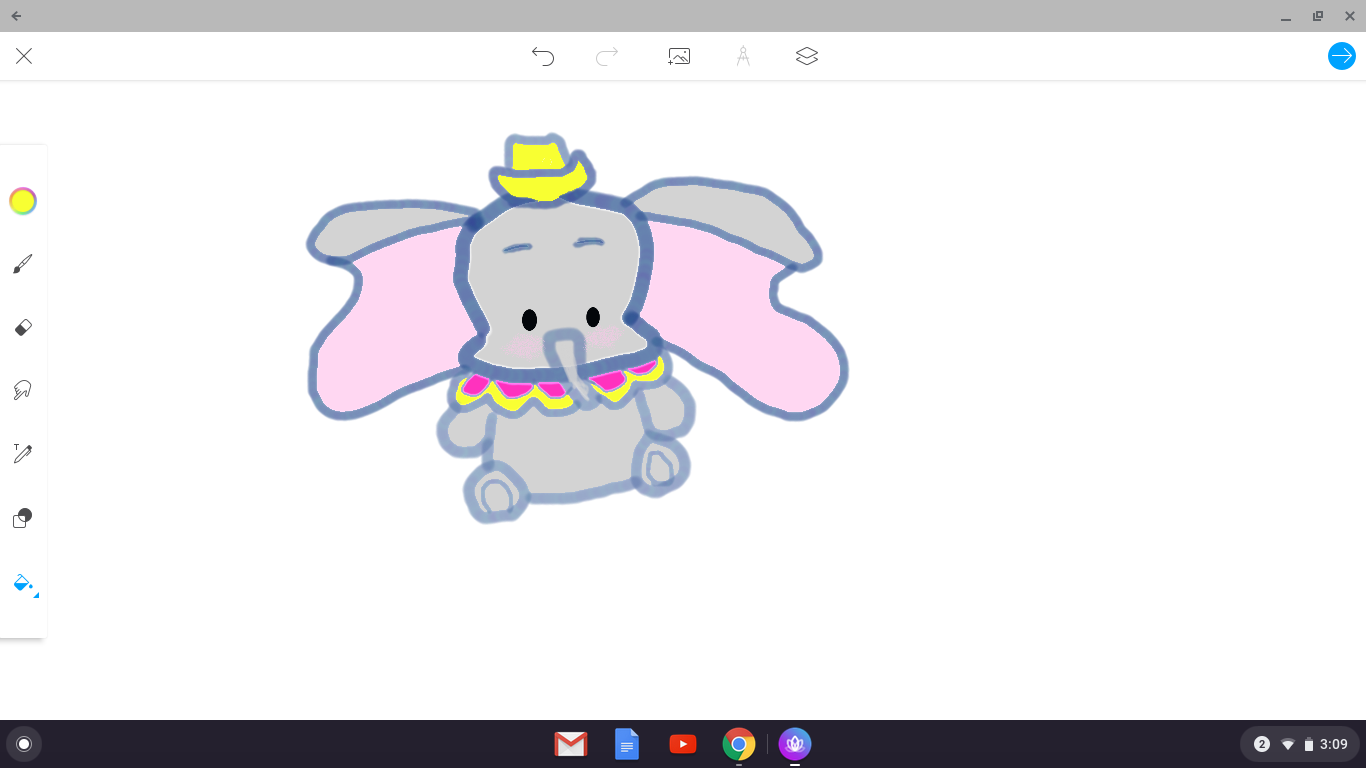The height and width of the screenshot is (768, 1366).
Task: Select the Shapes tool
Action: [x=23, y=518]
